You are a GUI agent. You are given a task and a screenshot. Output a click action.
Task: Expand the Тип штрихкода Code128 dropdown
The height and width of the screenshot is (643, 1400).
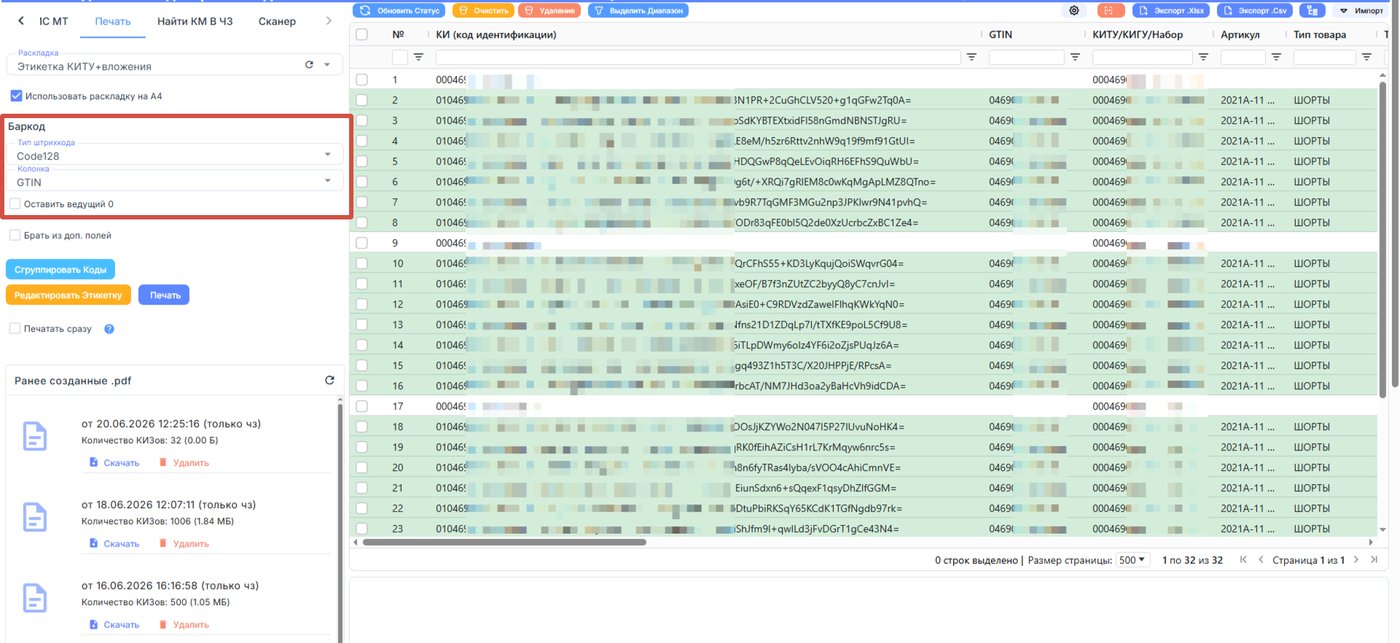(x=175, y=155)
